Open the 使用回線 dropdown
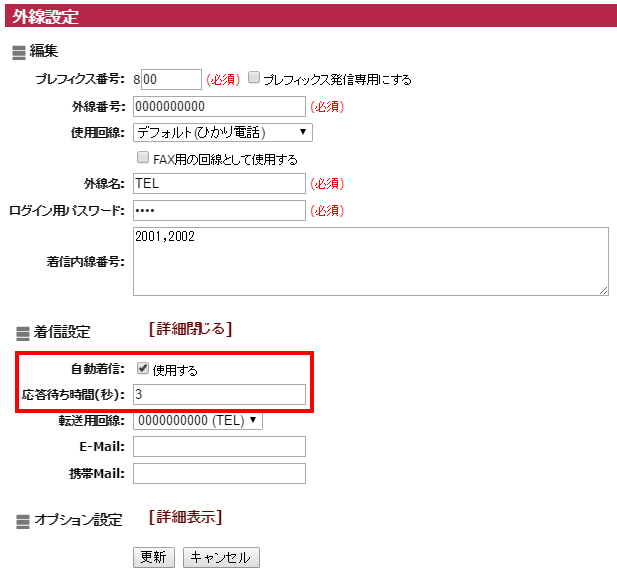Image resolution: width=617 pixels, height=577 pixels. click(x=223, y=132)
